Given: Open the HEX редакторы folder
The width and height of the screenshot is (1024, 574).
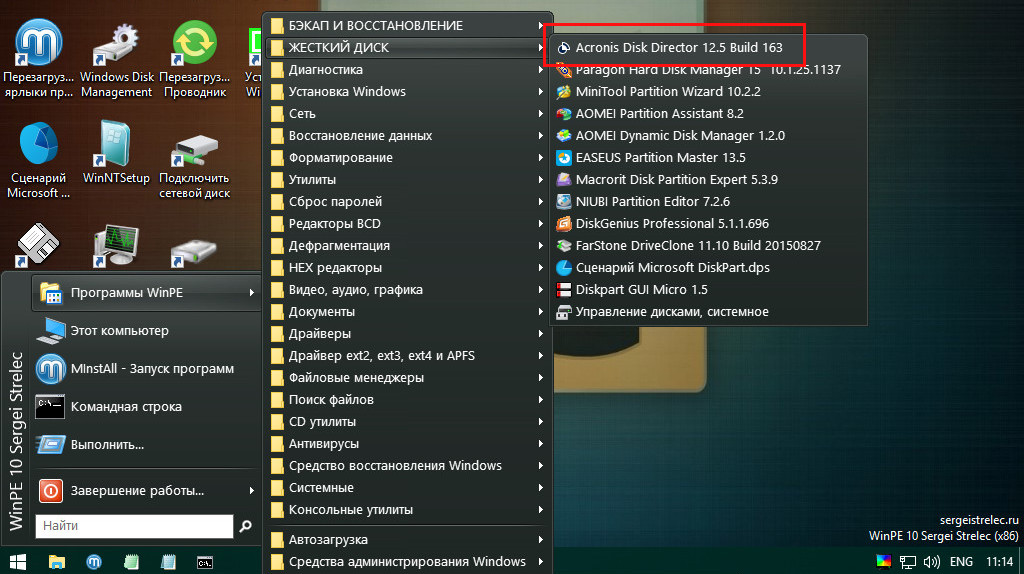Looking at the screenshot, I should point(408,268).
